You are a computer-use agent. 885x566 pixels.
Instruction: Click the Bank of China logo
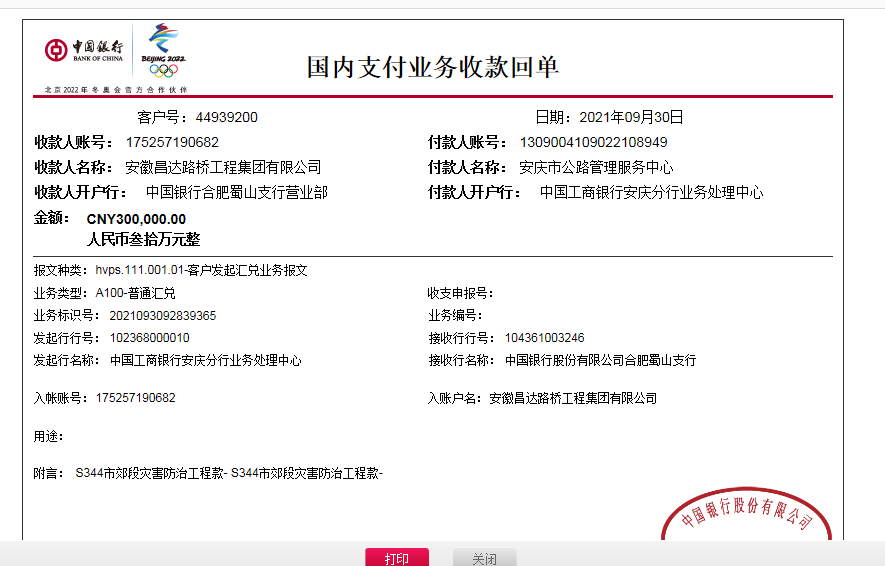pos(84,51)
